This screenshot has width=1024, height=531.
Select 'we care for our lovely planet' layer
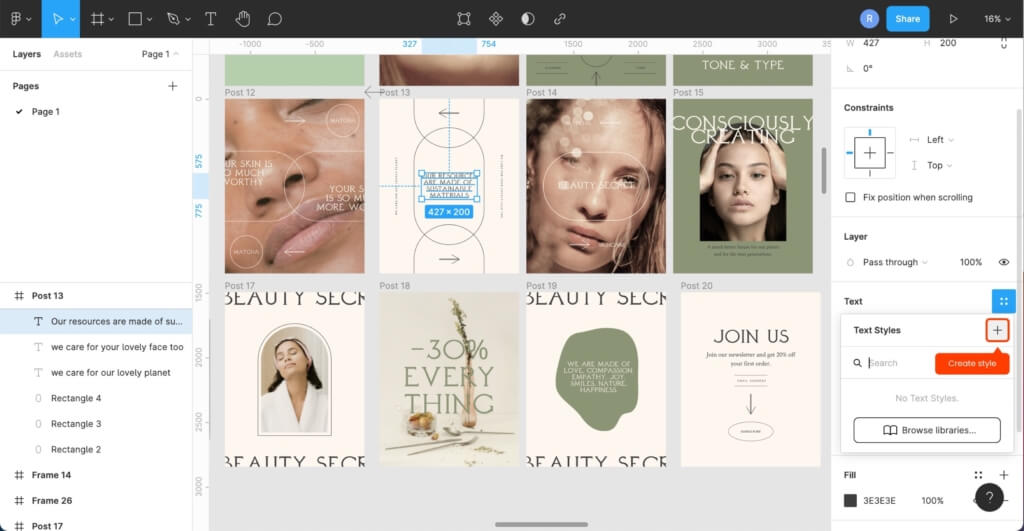pyautogui.click(x=96, y=372)
